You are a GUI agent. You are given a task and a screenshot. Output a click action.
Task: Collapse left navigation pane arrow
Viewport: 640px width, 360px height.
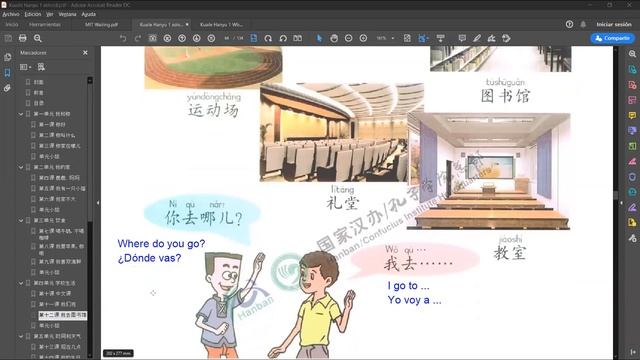coord(98,202)
